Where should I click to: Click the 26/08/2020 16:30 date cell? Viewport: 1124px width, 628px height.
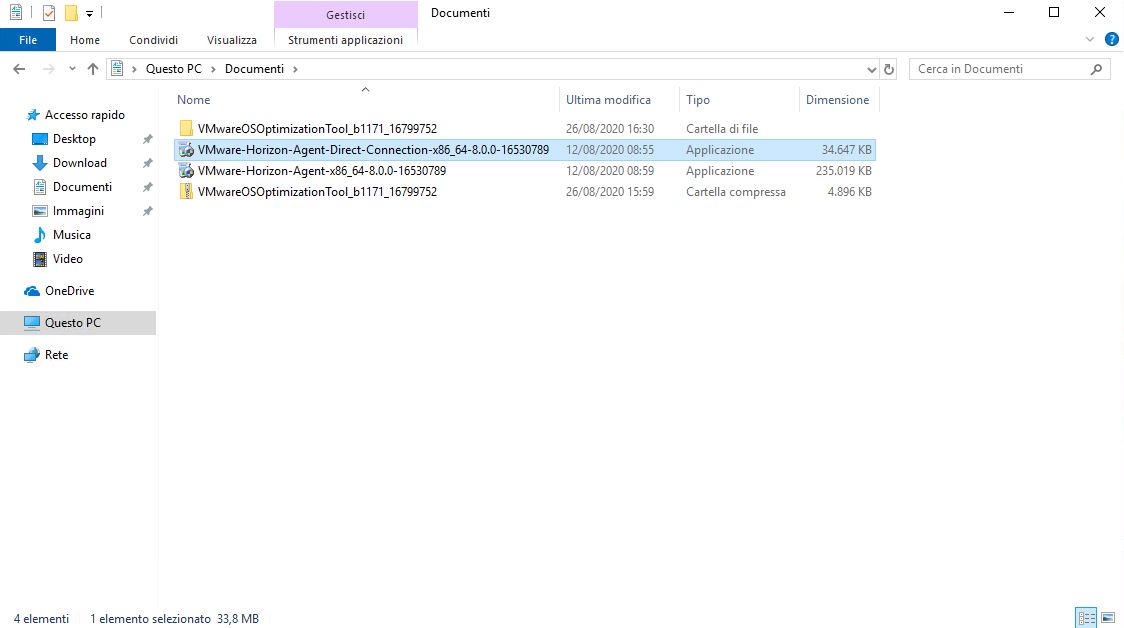click(x=609, y=129)
